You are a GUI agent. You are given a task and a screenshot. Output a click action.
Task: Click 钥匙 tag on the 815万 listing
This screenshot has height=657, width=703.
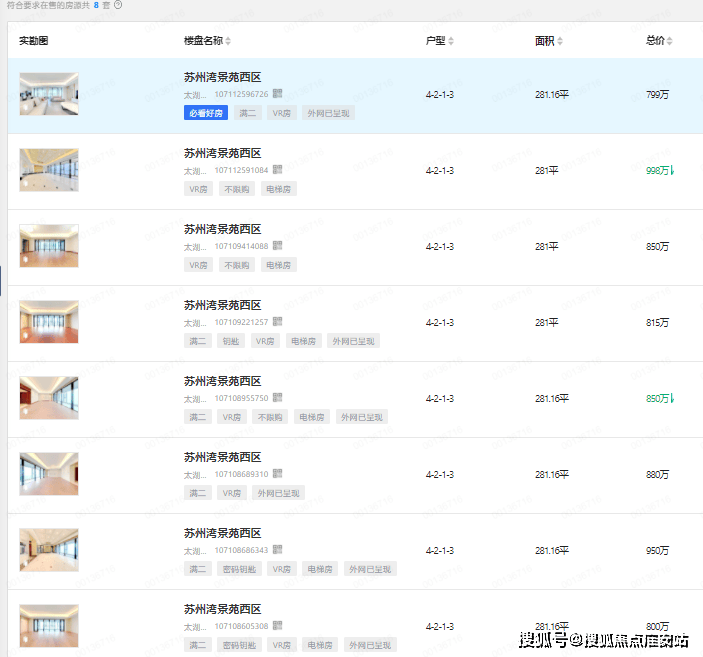click(x=231, y=341)
